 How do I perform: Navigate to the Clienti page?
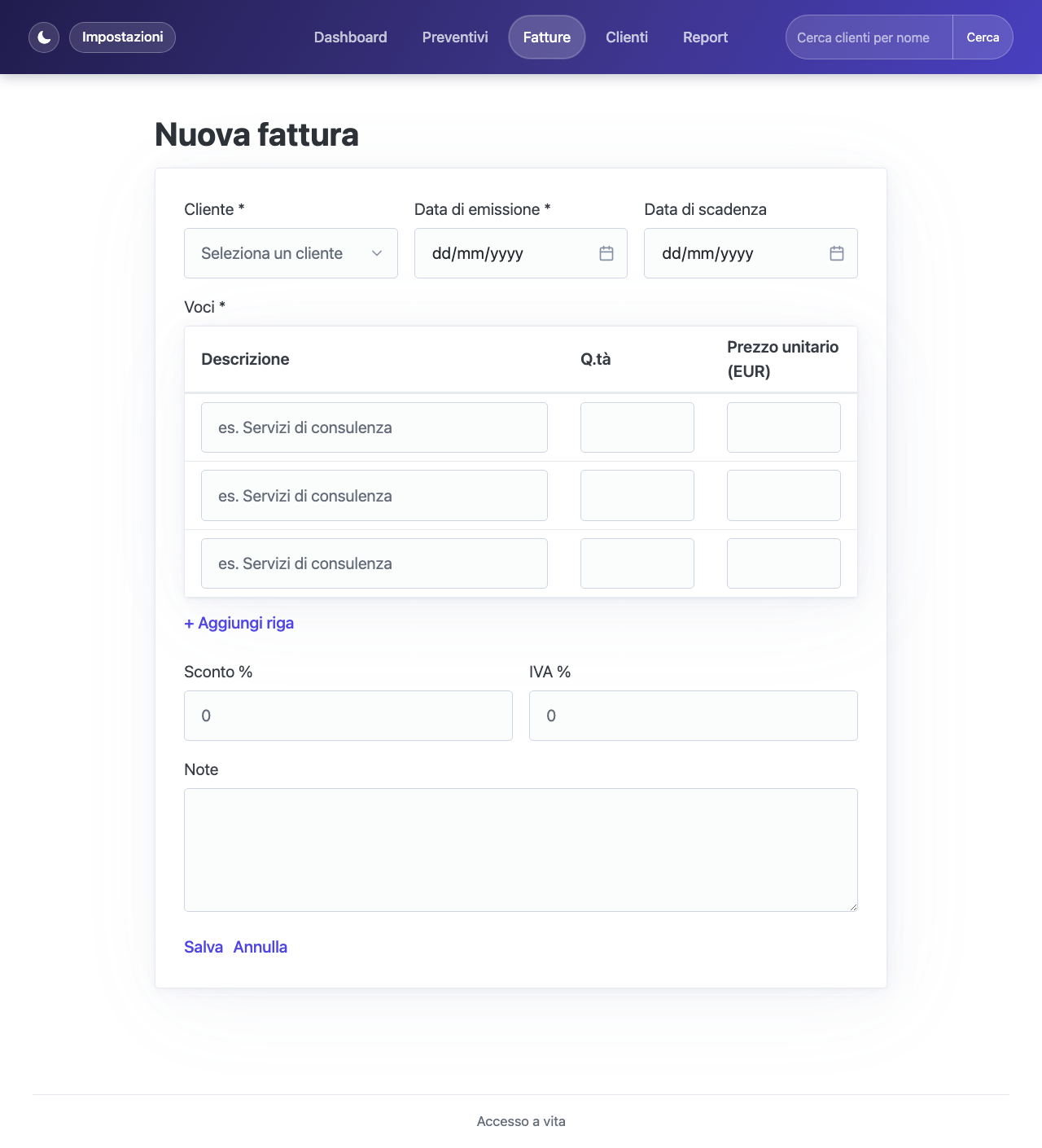point(627,37)
